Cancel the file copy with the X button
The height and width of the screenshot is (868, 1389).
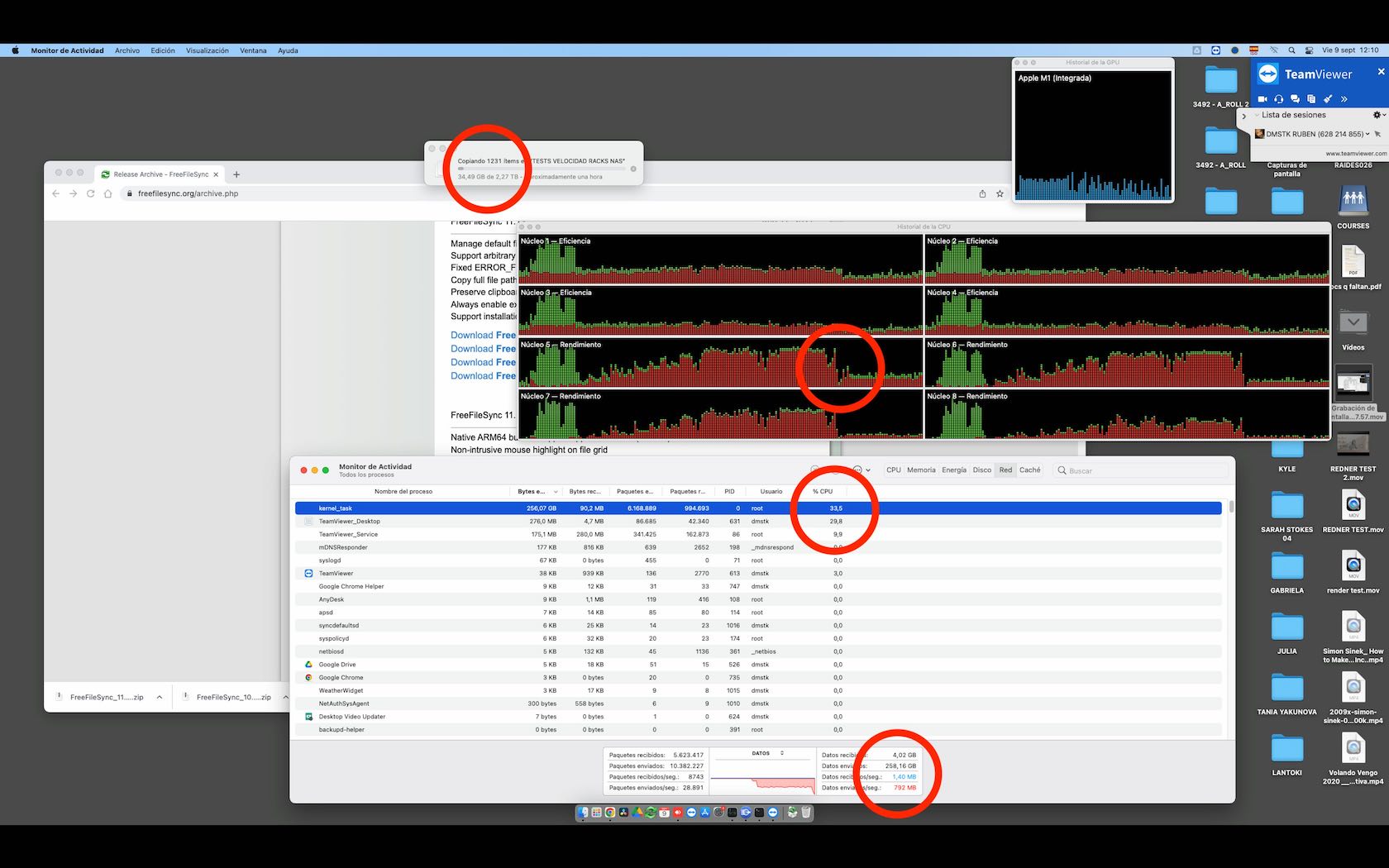tap(633, 169)
